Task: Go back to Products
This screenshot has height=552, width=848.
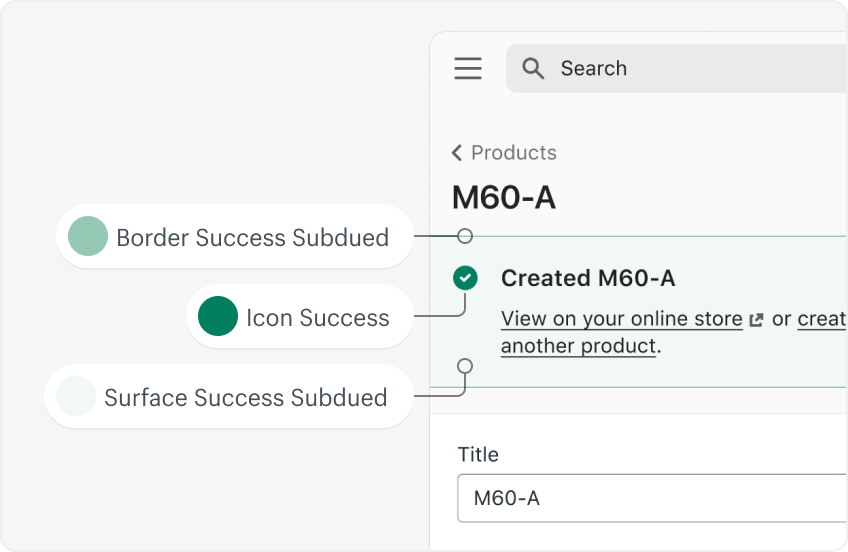Action: [513, 153]
